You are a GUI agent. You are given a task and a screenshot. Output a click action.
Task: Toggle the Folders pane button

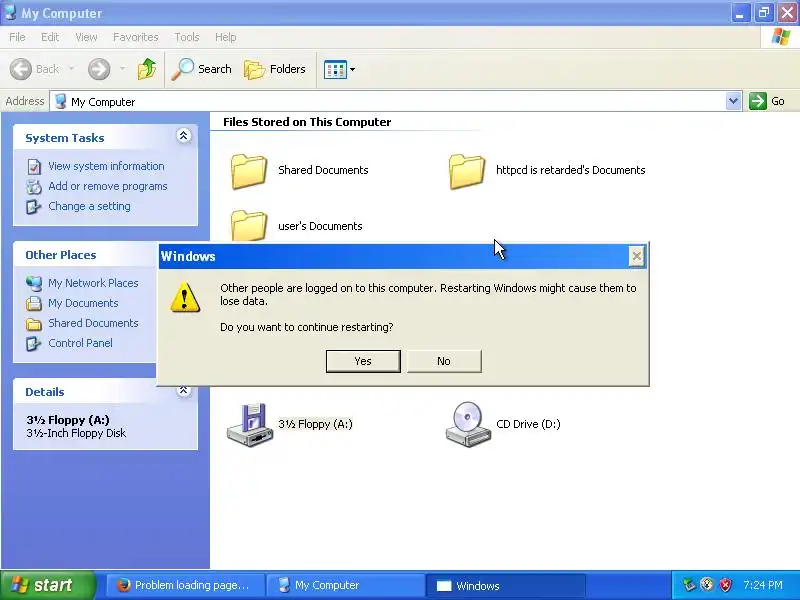coord(275,69)
